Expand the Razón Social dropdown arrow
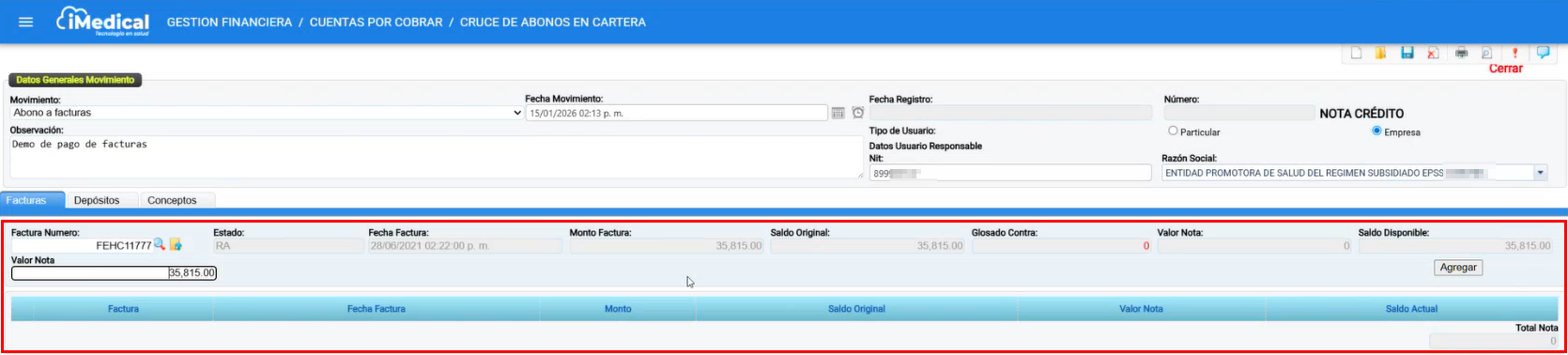Screen dimensions: 1568x355 pos(1540,173)
